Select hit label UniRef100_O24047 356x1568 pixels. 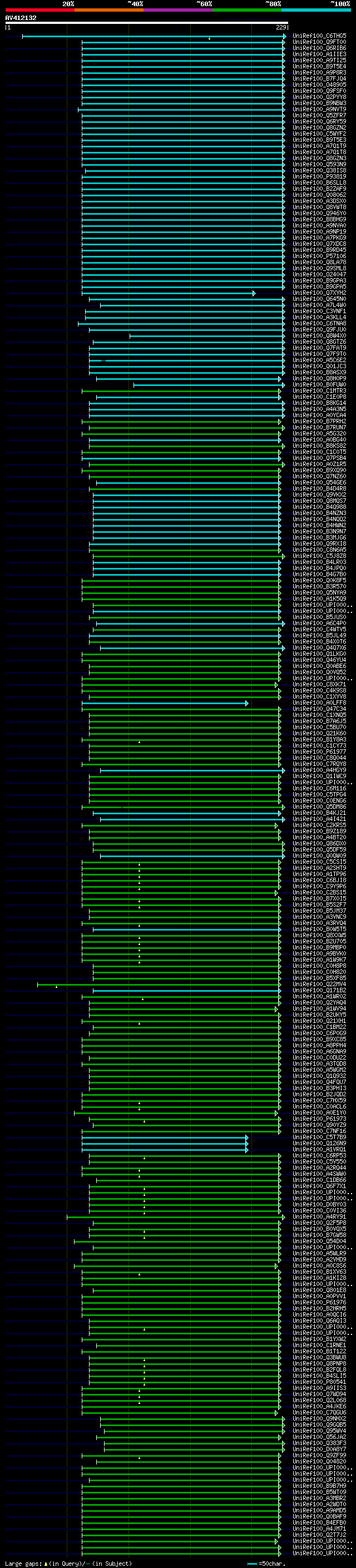(x=319, y=275)
